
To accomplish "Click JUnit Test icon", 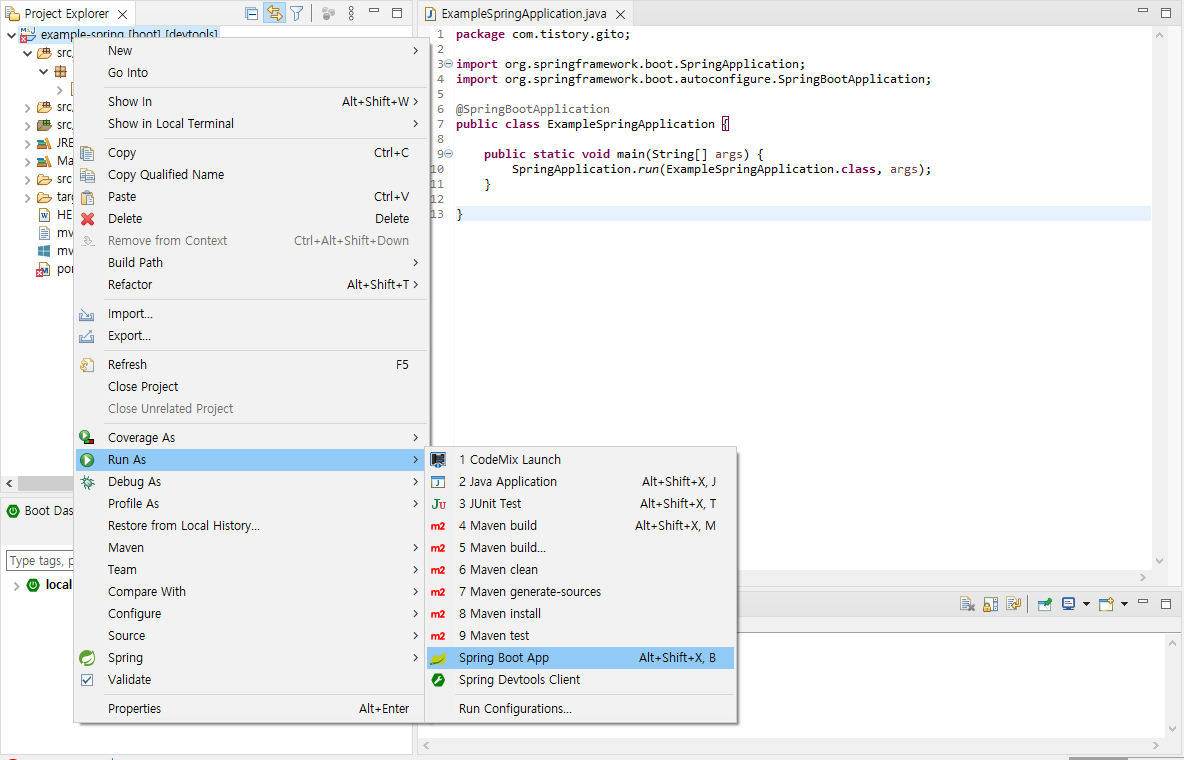I will click(438, 504).
